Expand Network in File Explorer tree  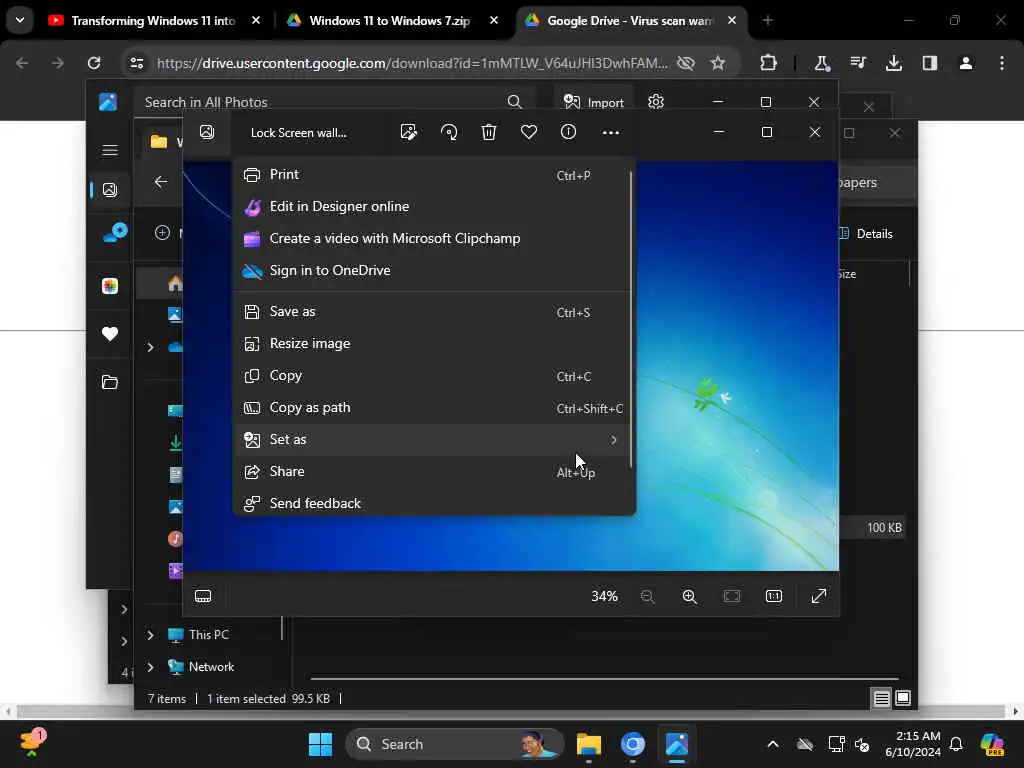[150, 667]
